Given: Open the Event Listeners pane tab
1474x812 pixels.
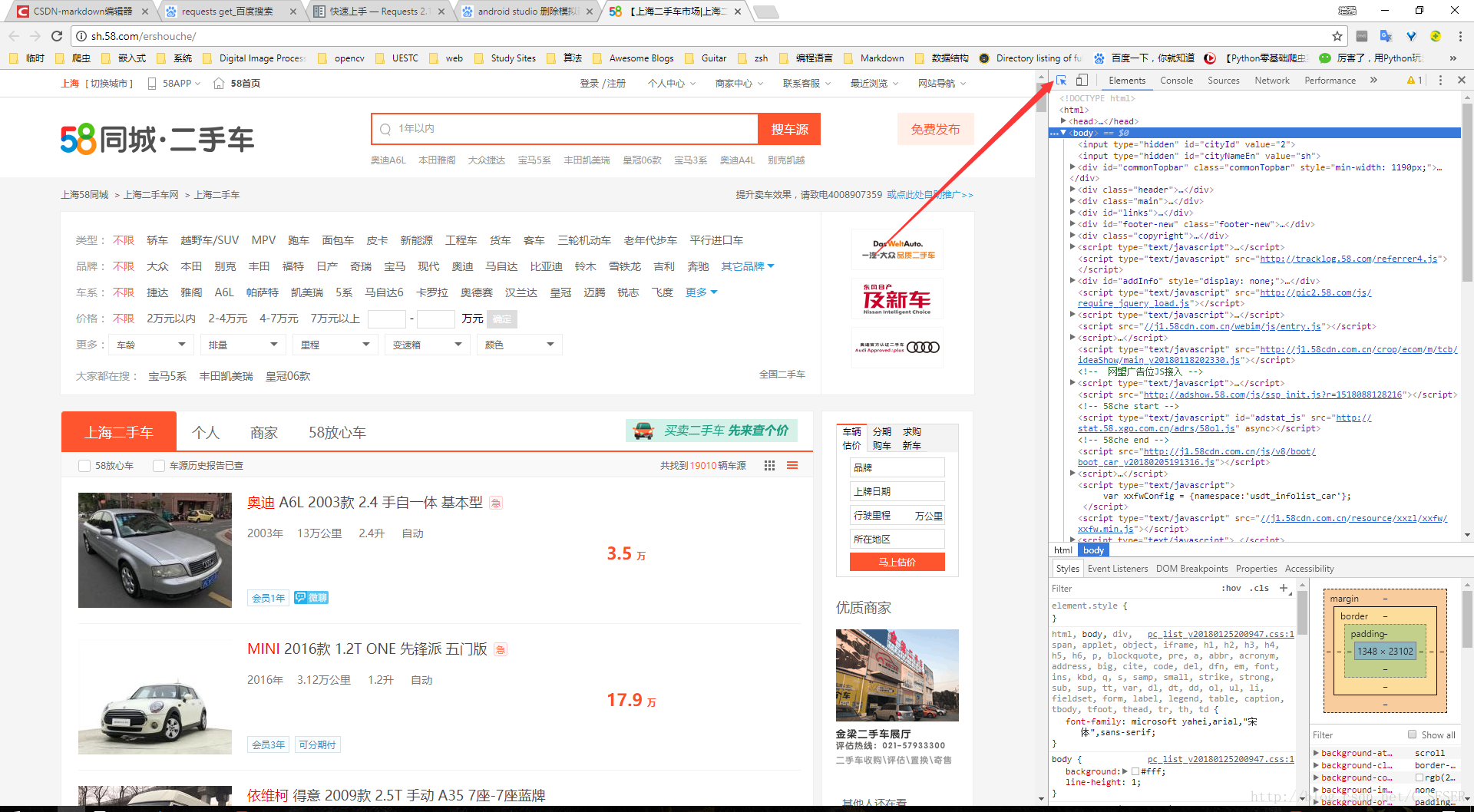Looking at the screenshot, I should (1117, 569).
